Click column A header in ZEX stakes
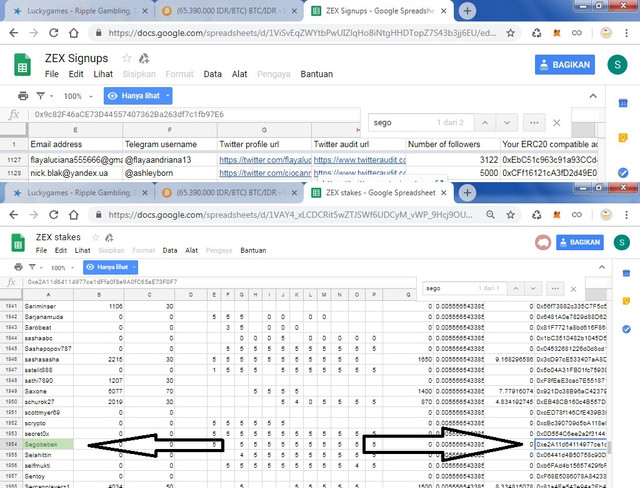This screenshot has height=488, width=640. click(x=48, y=295)
